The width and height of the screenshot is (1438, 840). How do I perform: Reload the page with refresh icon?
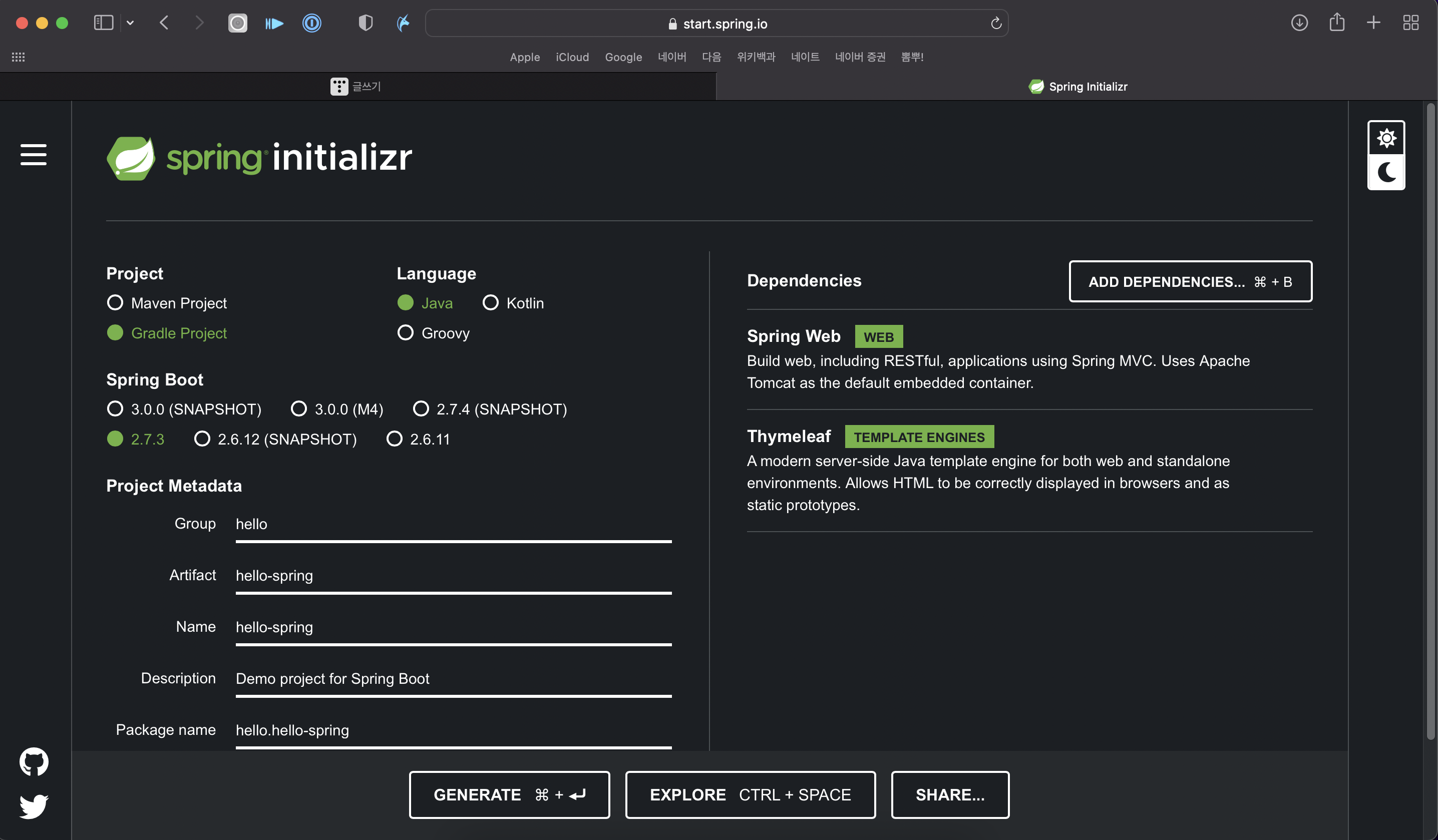pyautogui.click(x=996, y=24)
